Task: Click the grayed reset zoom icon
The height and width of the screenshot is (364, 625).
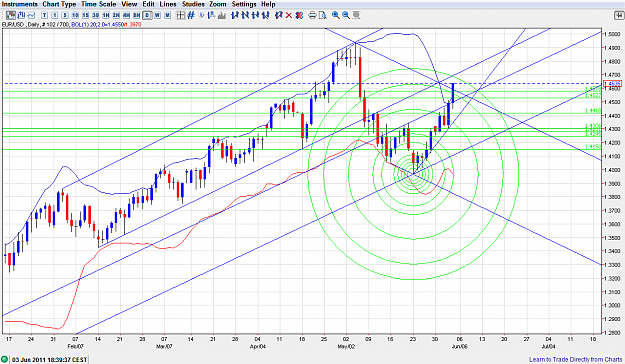Action: [x=356, y=15]
